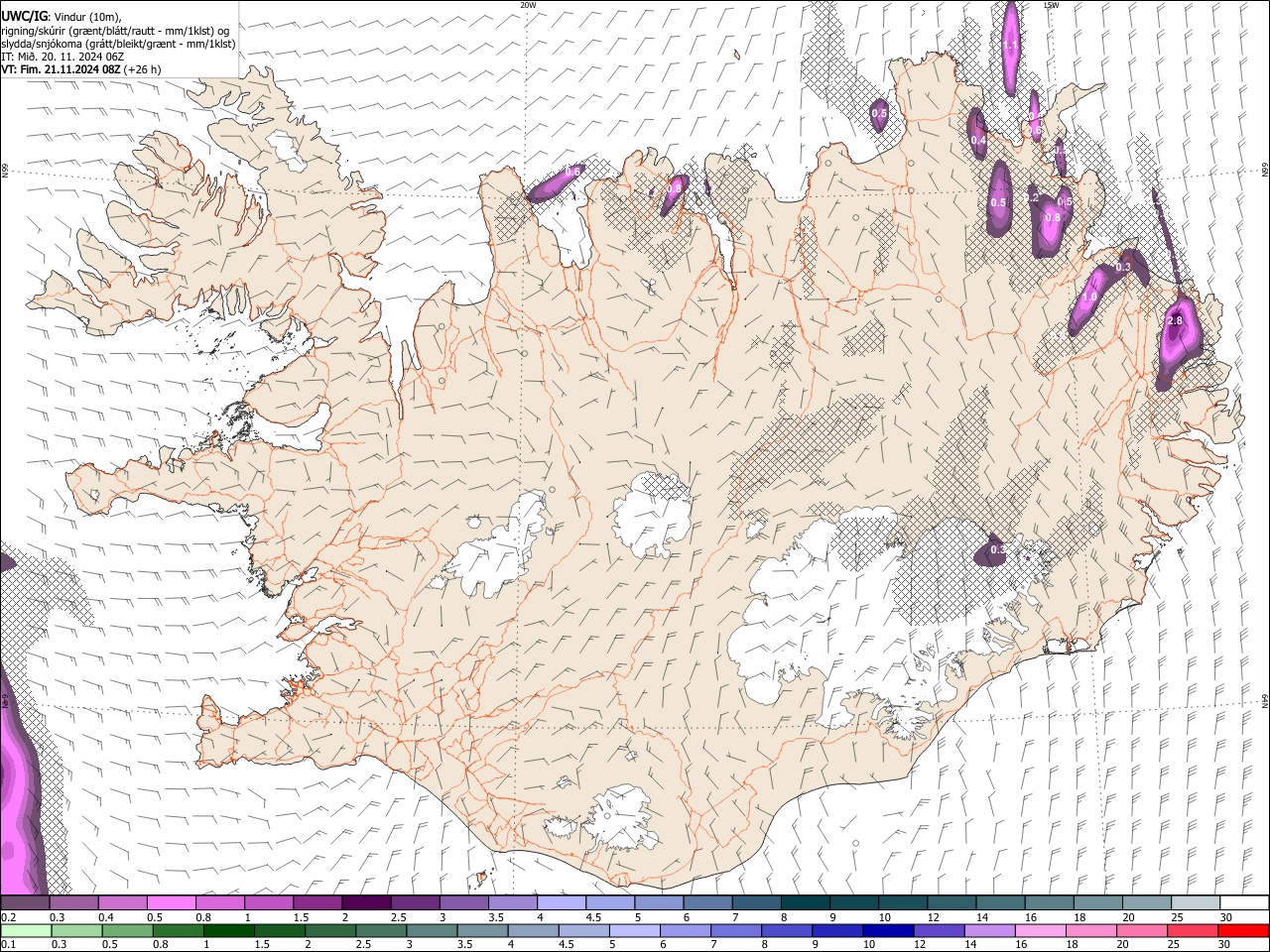Top legend row: click the swatch starting at 8
Image resolution: width=1270 pixels, height=952 pixels.
point(806,902)
